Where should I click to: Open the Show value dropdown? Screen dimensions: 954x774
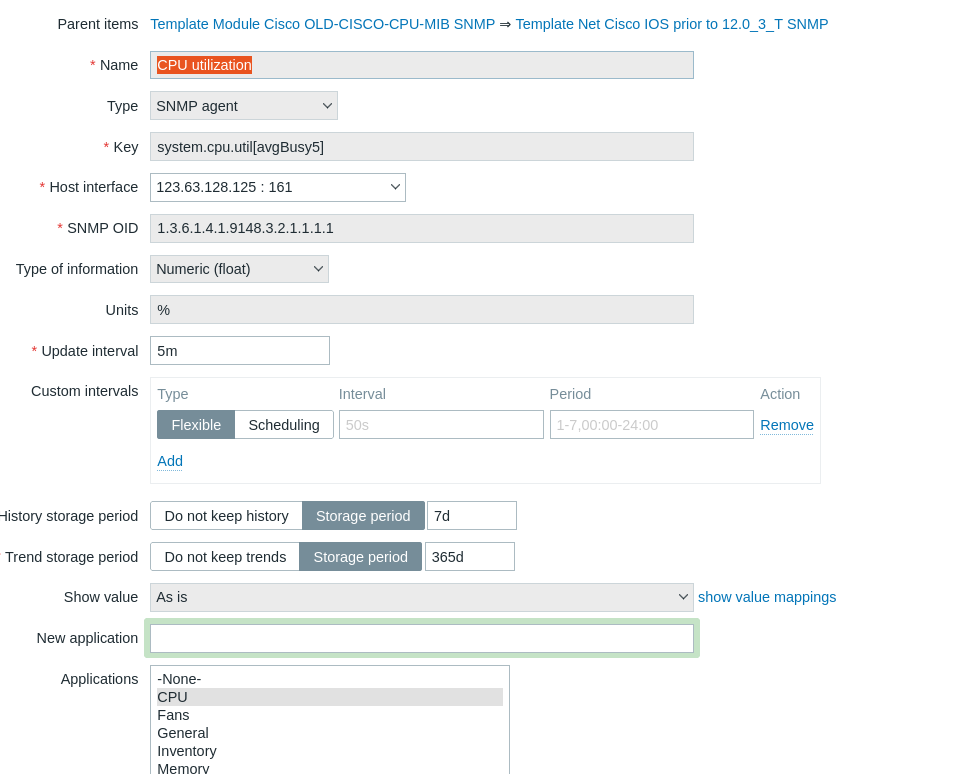pyautogui.click(x=421, y=597)
